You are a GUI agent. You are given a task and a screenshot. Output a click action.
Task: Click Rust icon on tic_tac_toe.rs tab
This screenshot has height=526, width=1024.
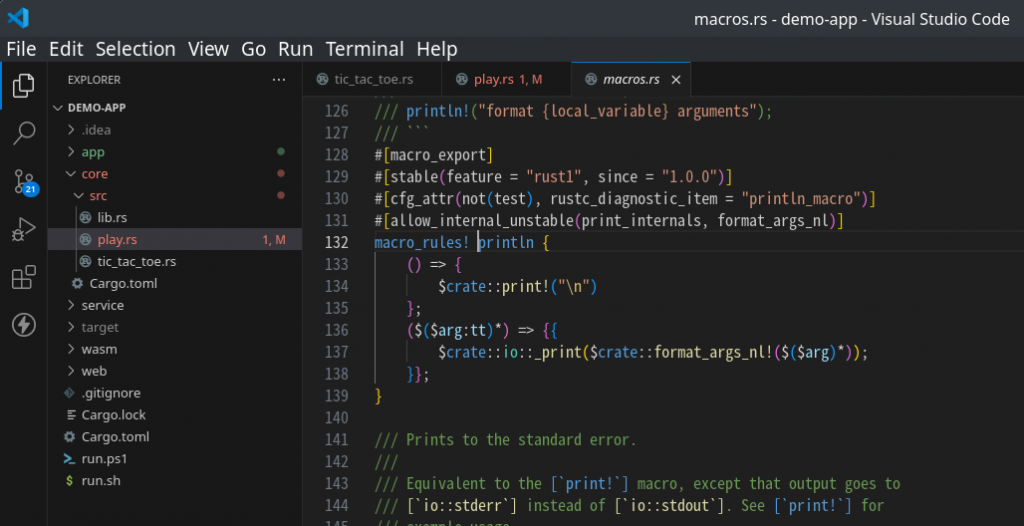pyautogui.click(x=322, y=80)
